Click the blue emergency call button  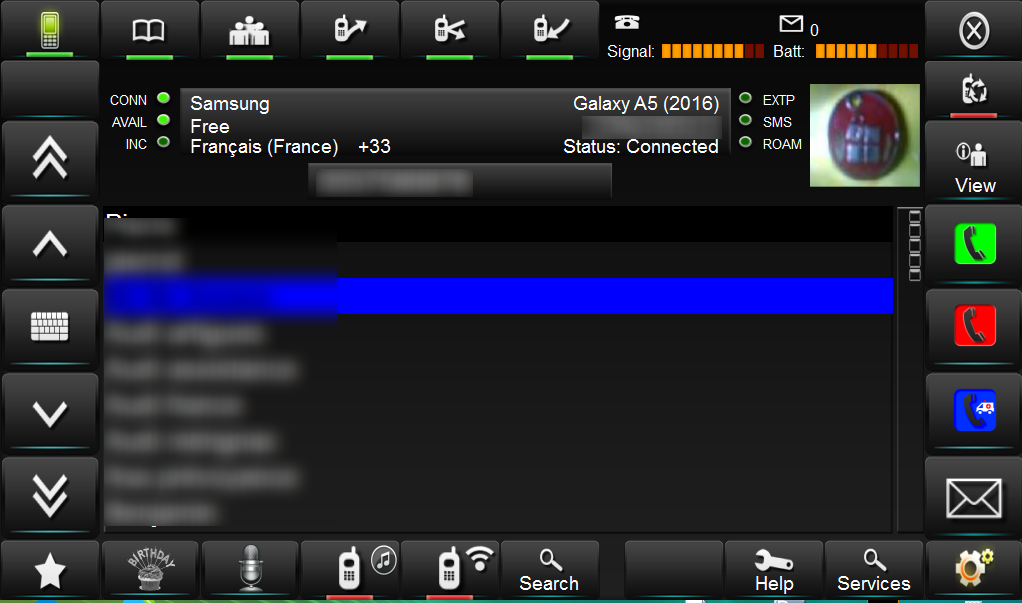click(x=974, y=410)
